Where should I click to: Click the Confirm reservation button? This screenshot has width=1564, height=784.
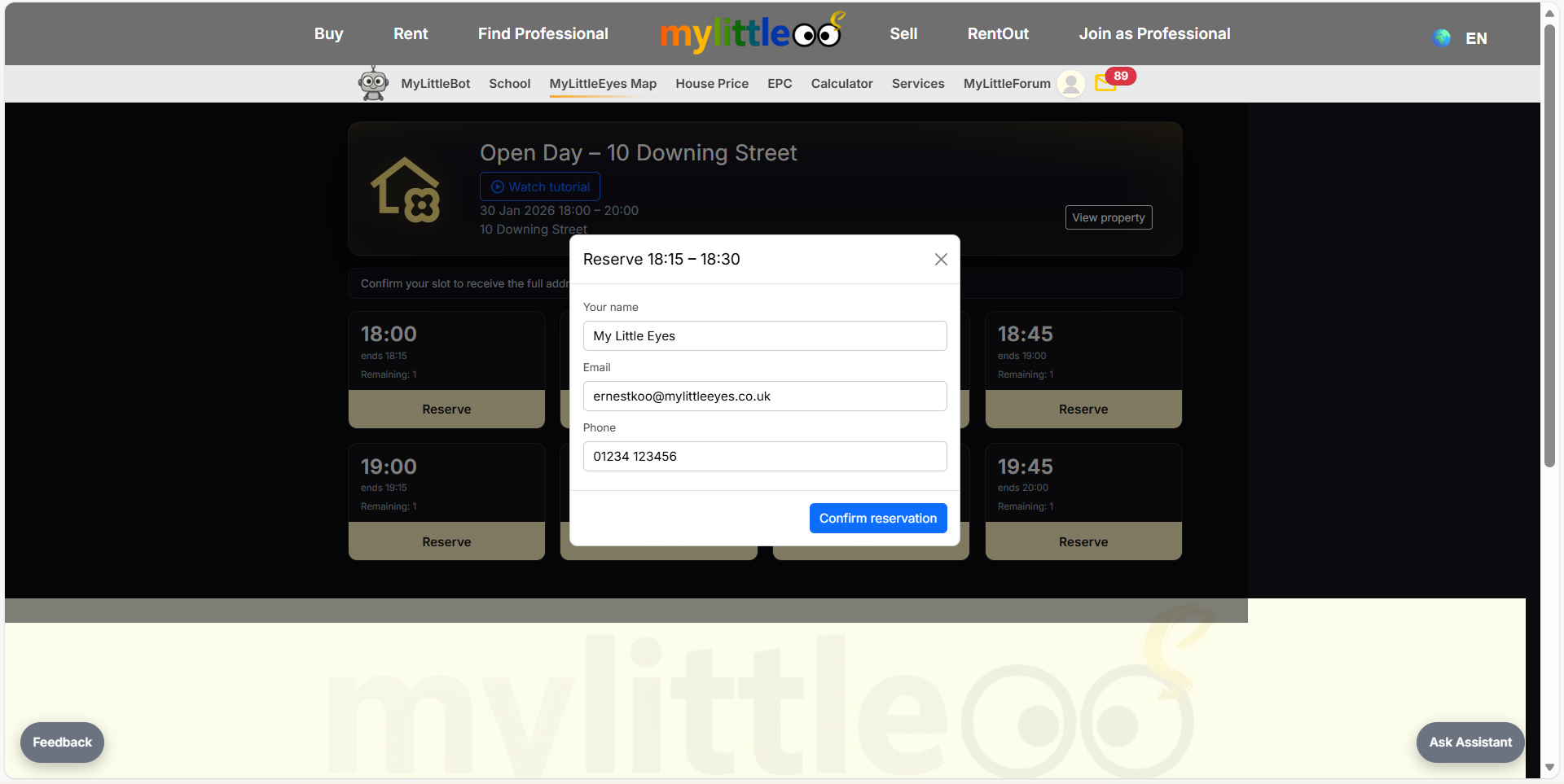877,518
